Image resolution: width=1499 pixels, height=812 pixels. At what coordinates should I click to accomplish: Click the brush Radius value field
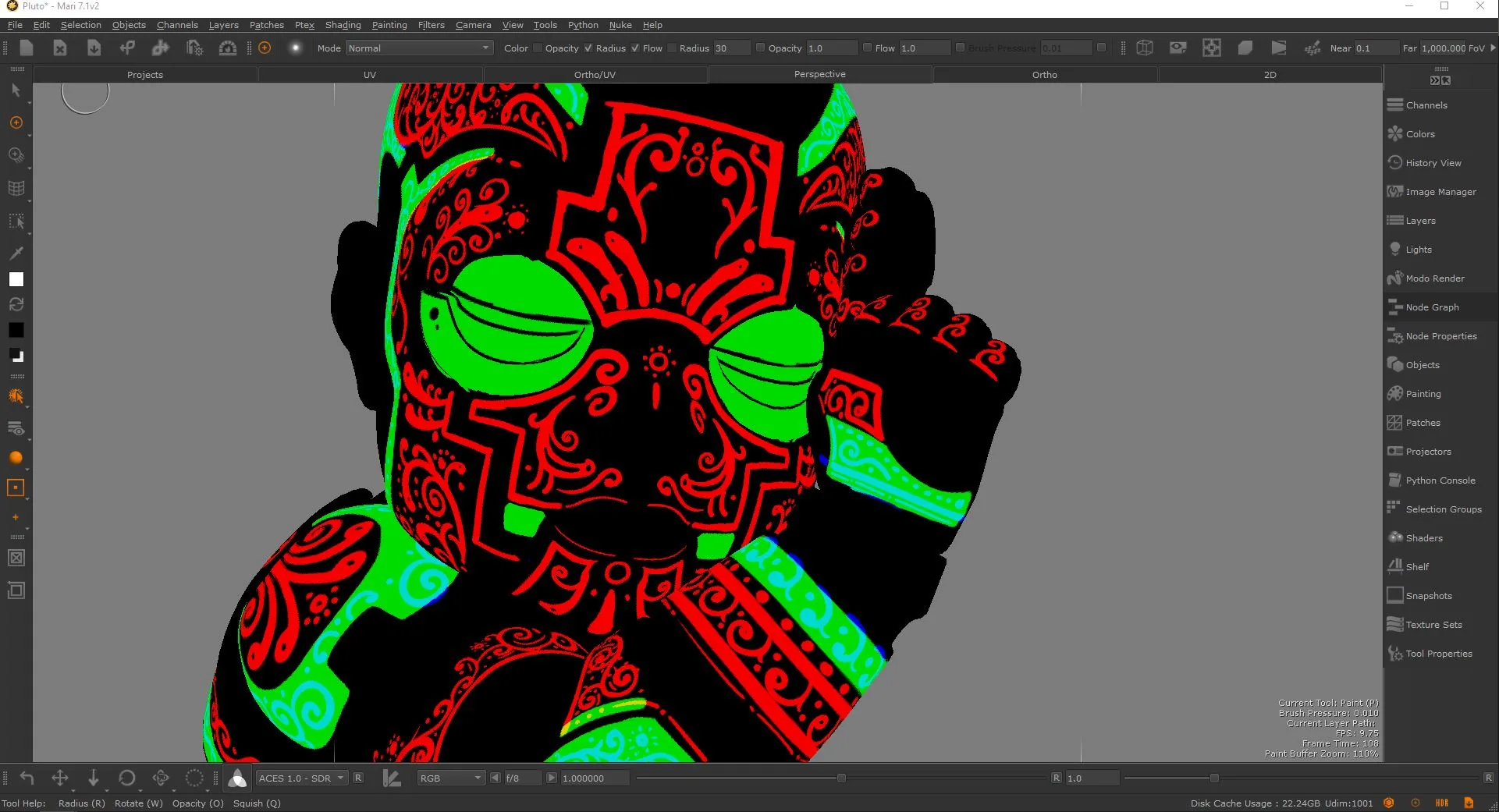click(x=731, y=48)
